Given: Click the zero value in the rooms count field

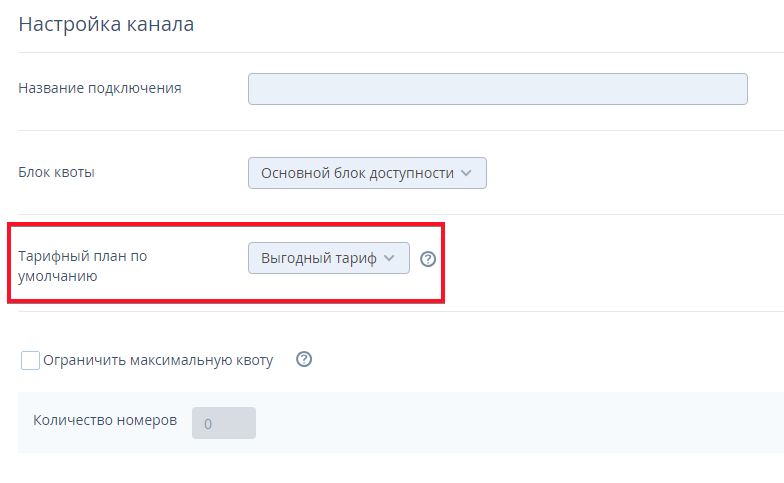Looking at the screenshot, I should click(x=208, y=424).
